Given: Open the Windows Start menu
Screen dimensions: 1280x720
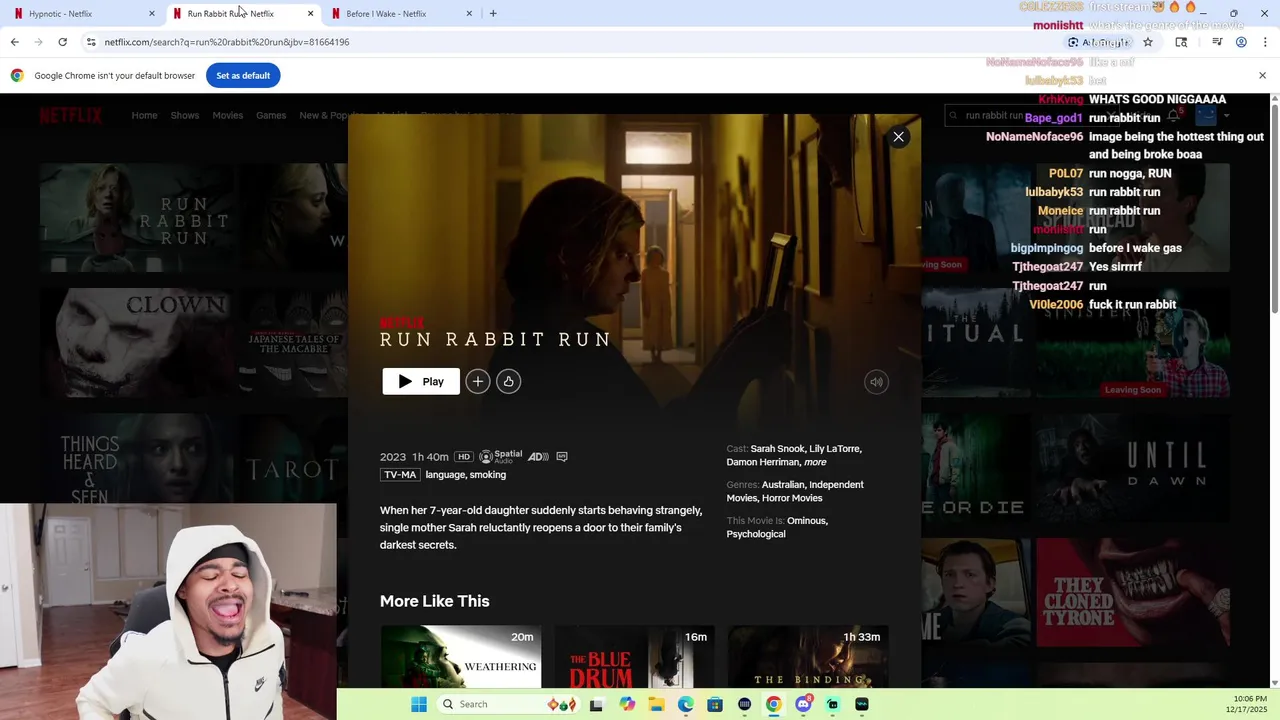Looking at the screenshot, I should [419, 704].
